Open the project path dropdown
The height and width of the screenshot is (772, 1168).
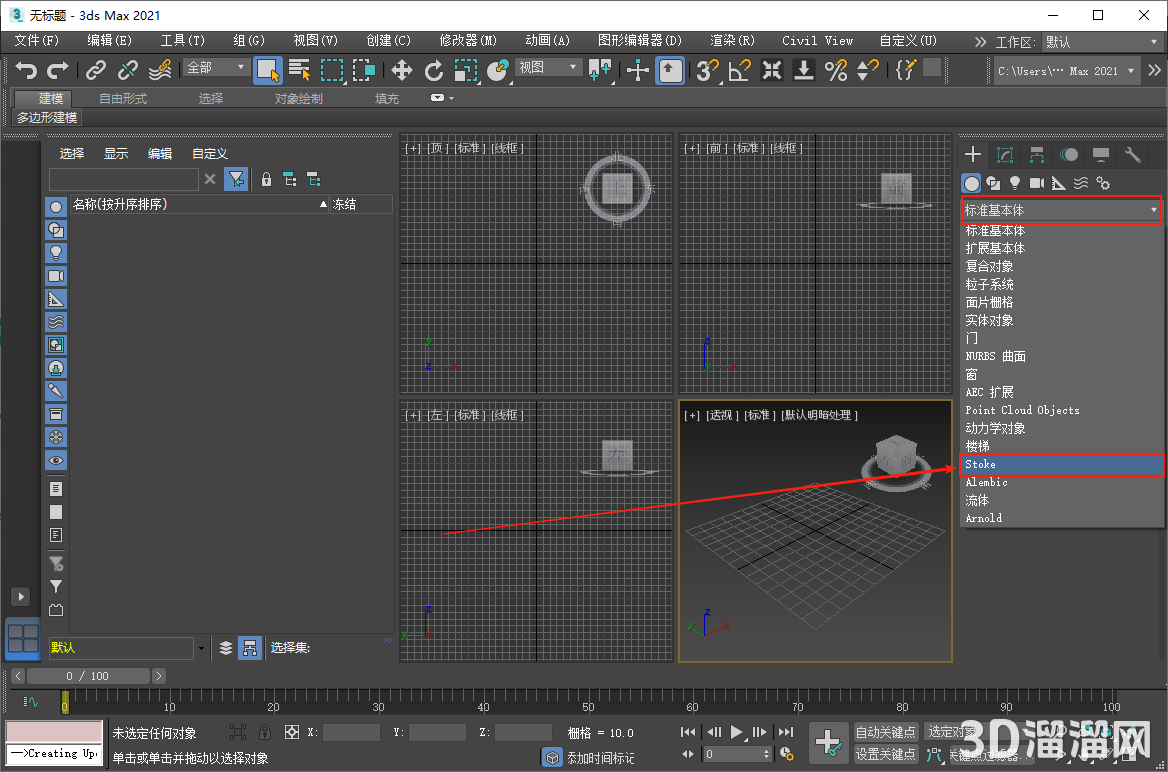point(1066,71)
